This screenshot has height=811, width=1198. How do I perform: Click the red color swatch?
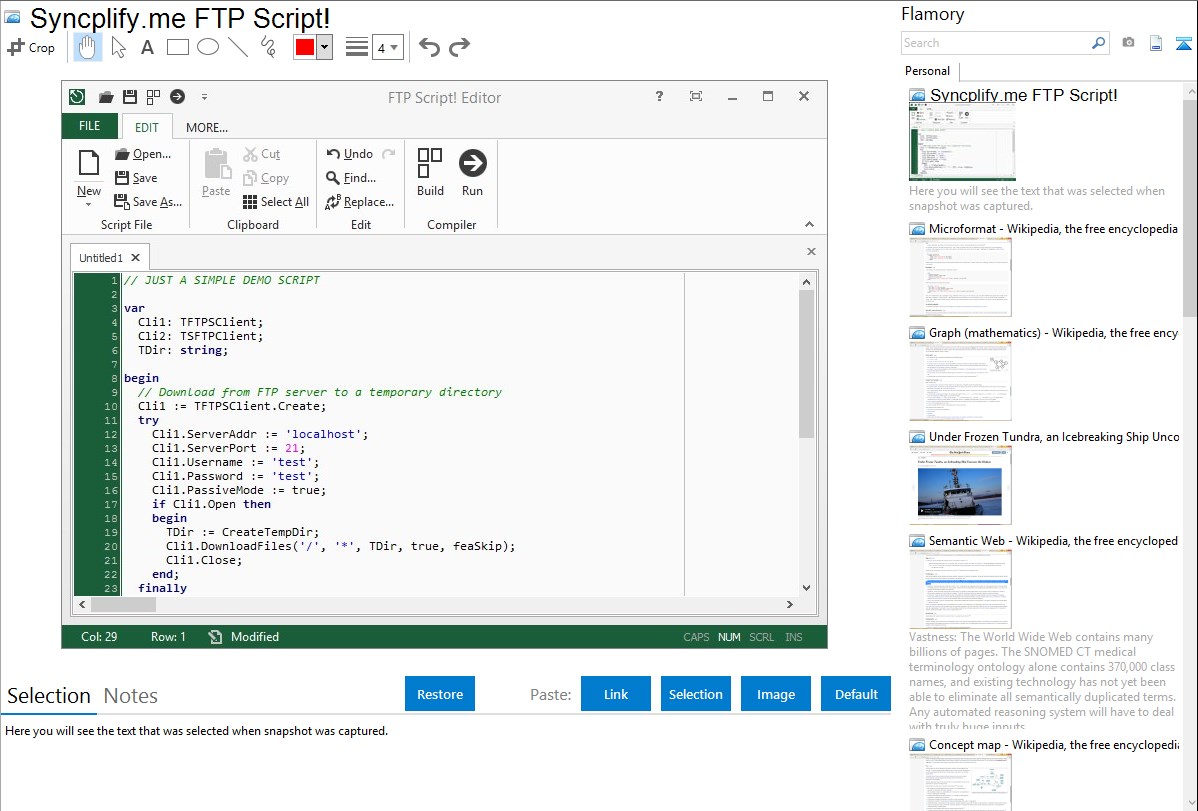click(x=305, y=47)
